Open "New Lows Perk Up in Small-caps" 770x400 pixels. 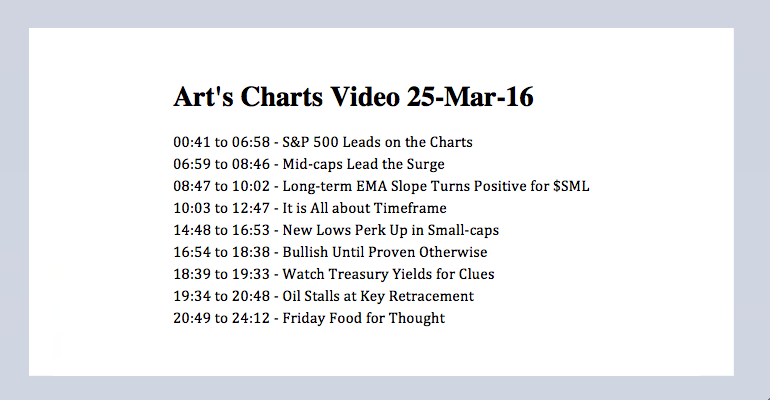pos(391,230)
